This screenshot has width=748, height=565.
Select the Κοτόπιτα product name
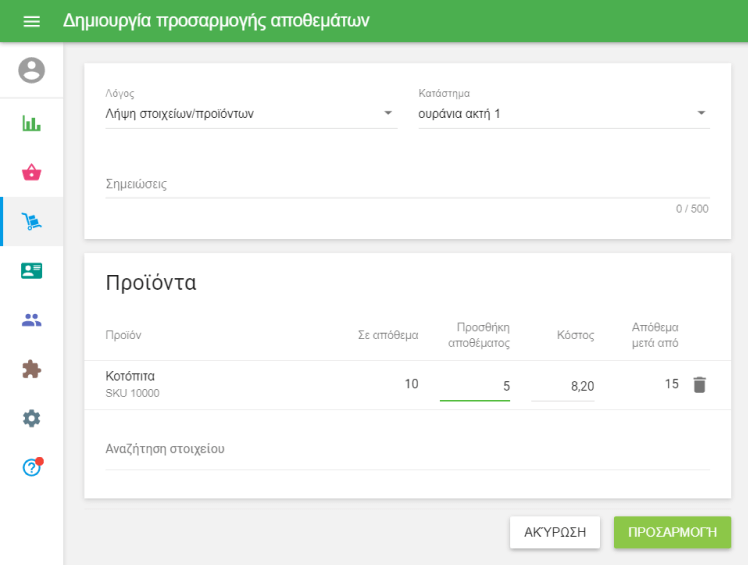130,376
